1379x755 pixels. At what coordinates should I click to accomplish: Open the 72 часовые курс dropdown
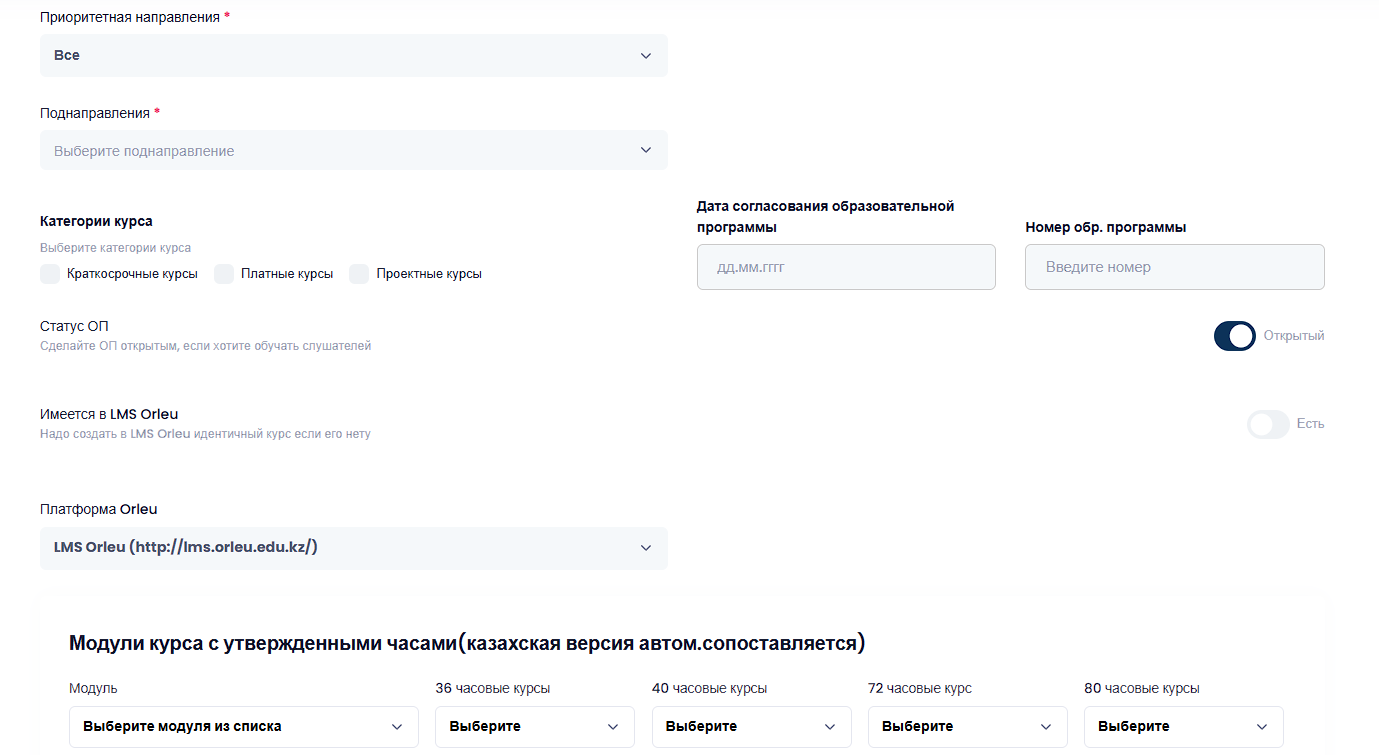(967, 727)
